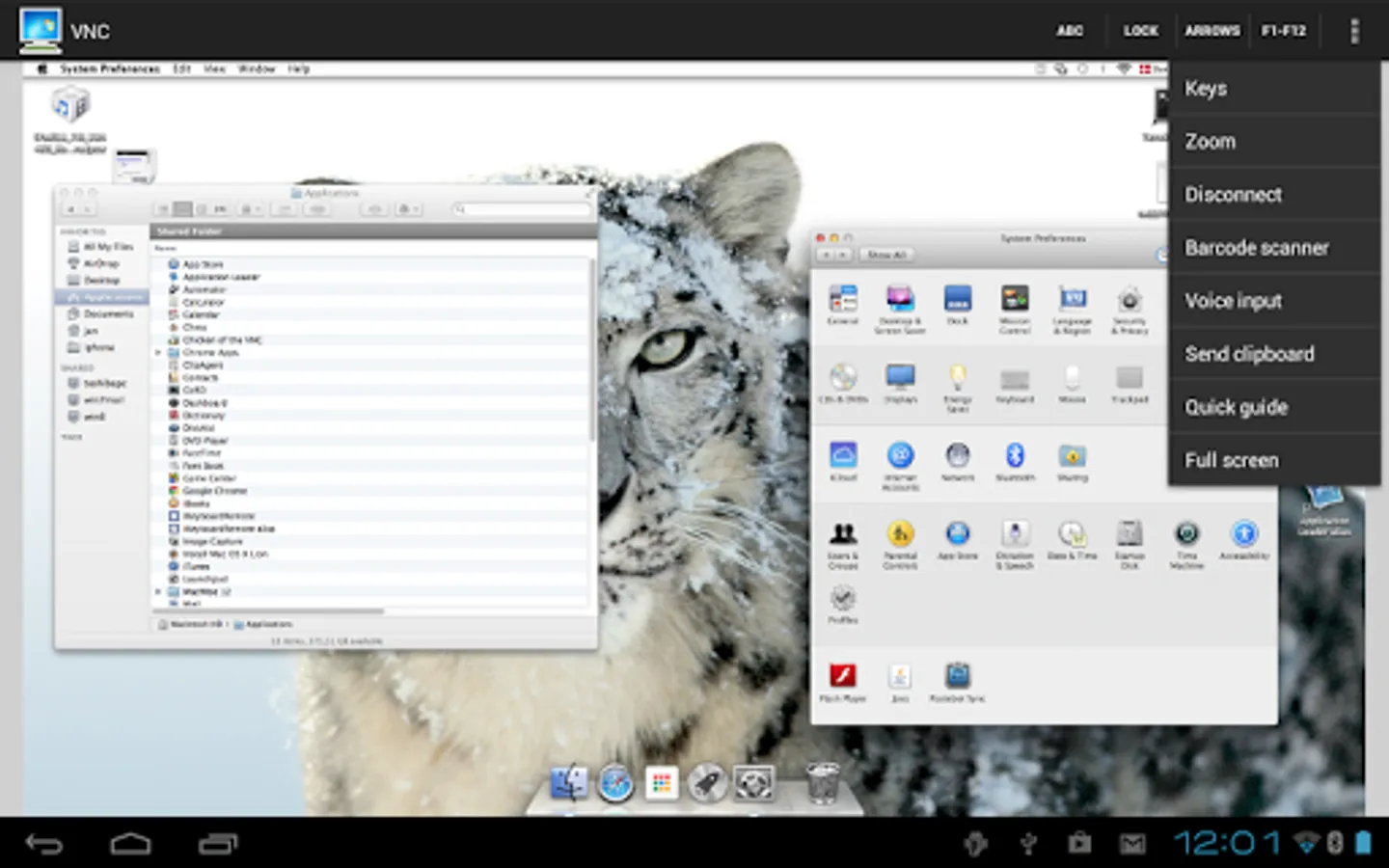Viewport: 1389px width, 868px height.
Task: Open the iCloud preference pane
Action: pos(843,456)
